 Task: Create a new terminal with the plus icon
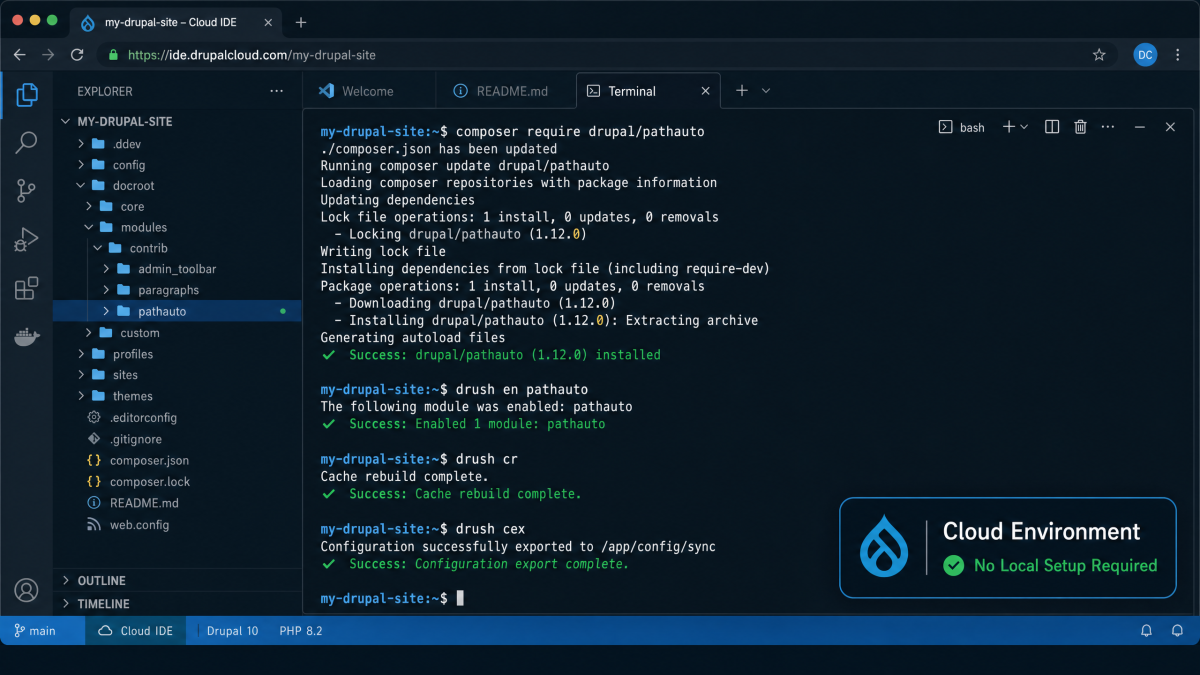pos(1009,127)
